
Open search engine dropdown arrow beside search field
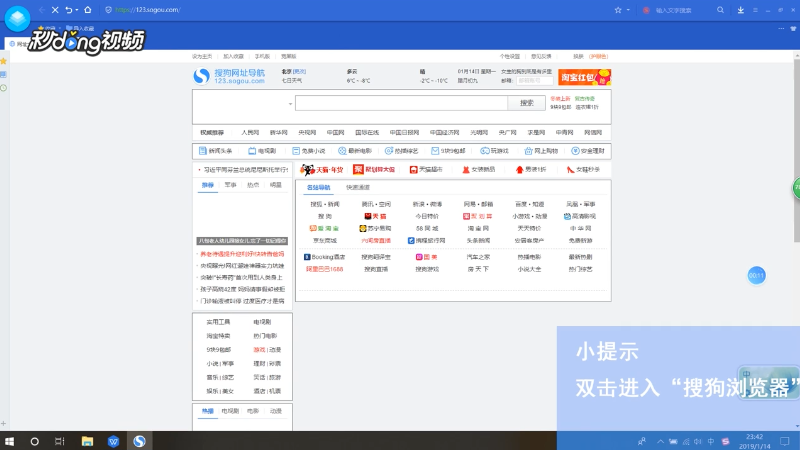click(x=290, y=104)
